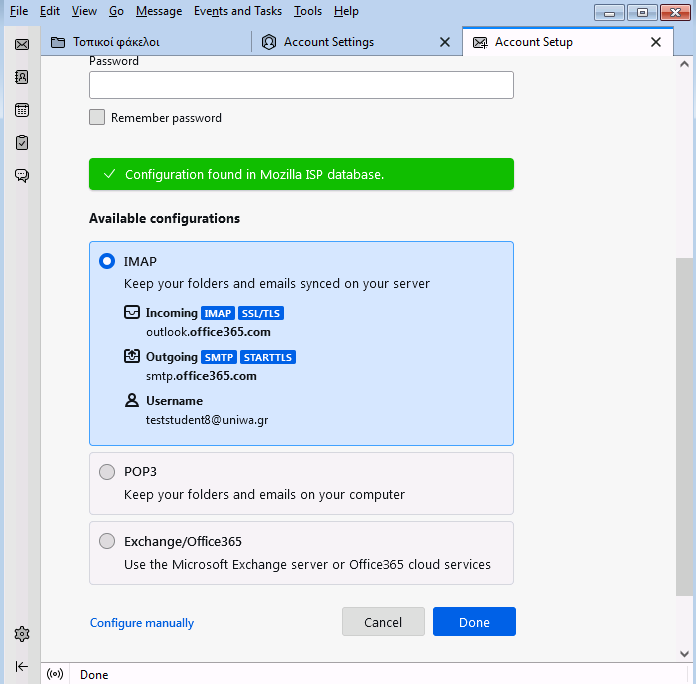Viewport: 696px width, 684px height.
Task: Click the STARTTLS security badge
Action: [x=268, y=357]
